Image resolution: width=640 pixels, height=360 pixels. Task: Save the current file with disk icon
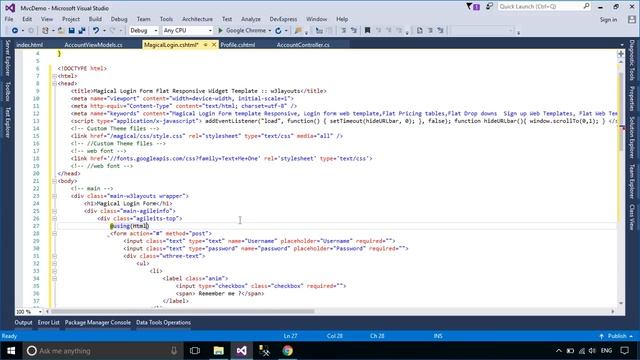(x=71, y=31)
